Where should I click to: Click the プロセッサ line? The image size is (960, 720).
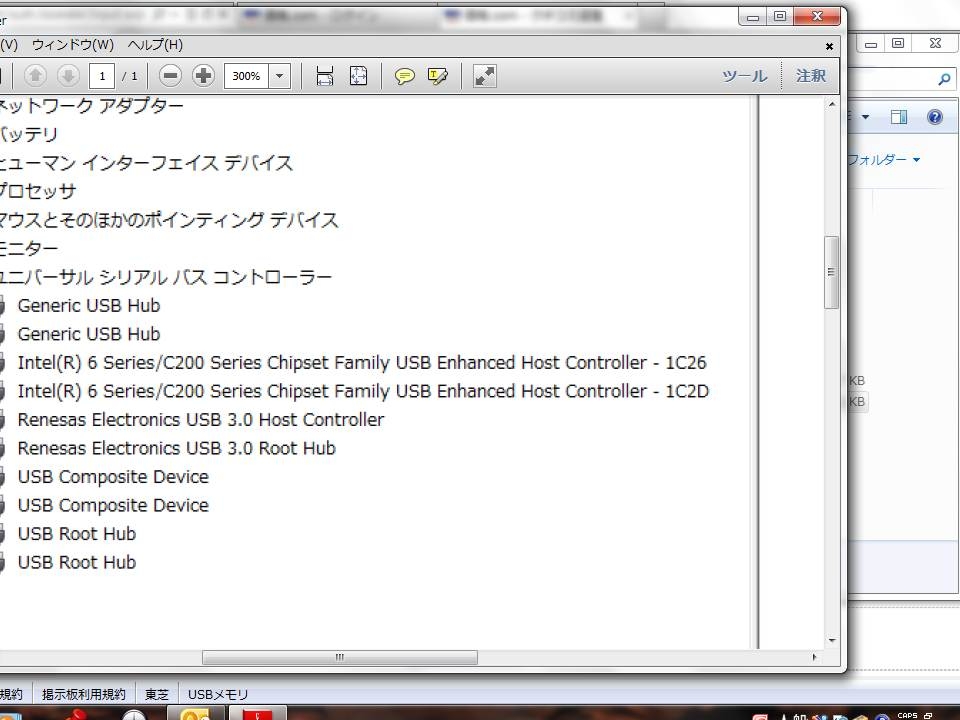pos(38,192)
